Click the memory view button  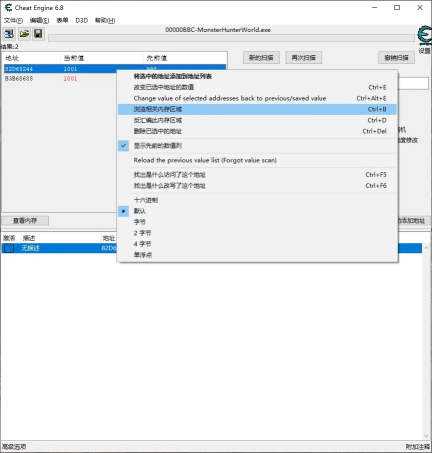pyautogui.click(x=25, y=221)
